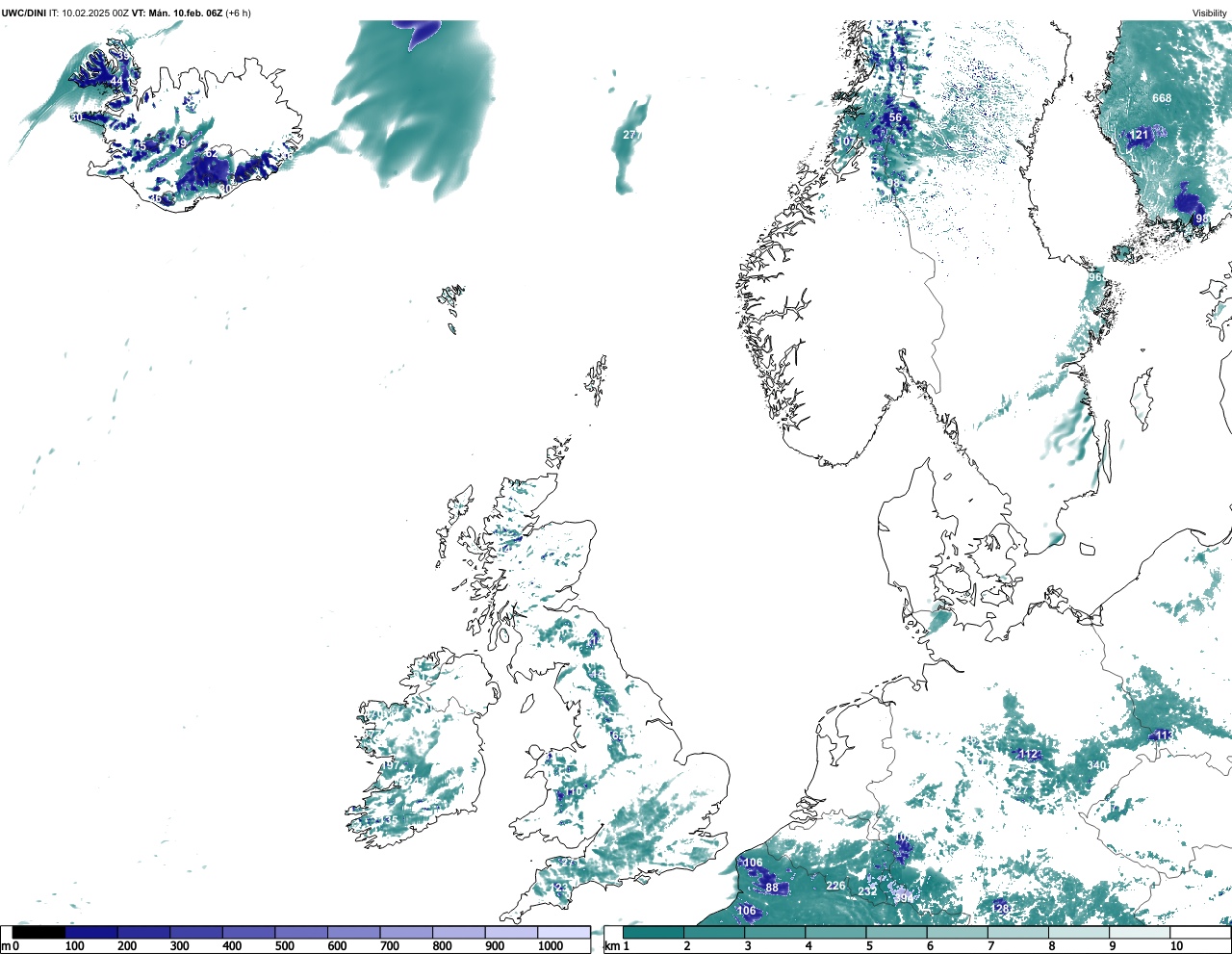Select the 700–800 m legend swatch
This screenshot has height=954, width=1232.
406,932
